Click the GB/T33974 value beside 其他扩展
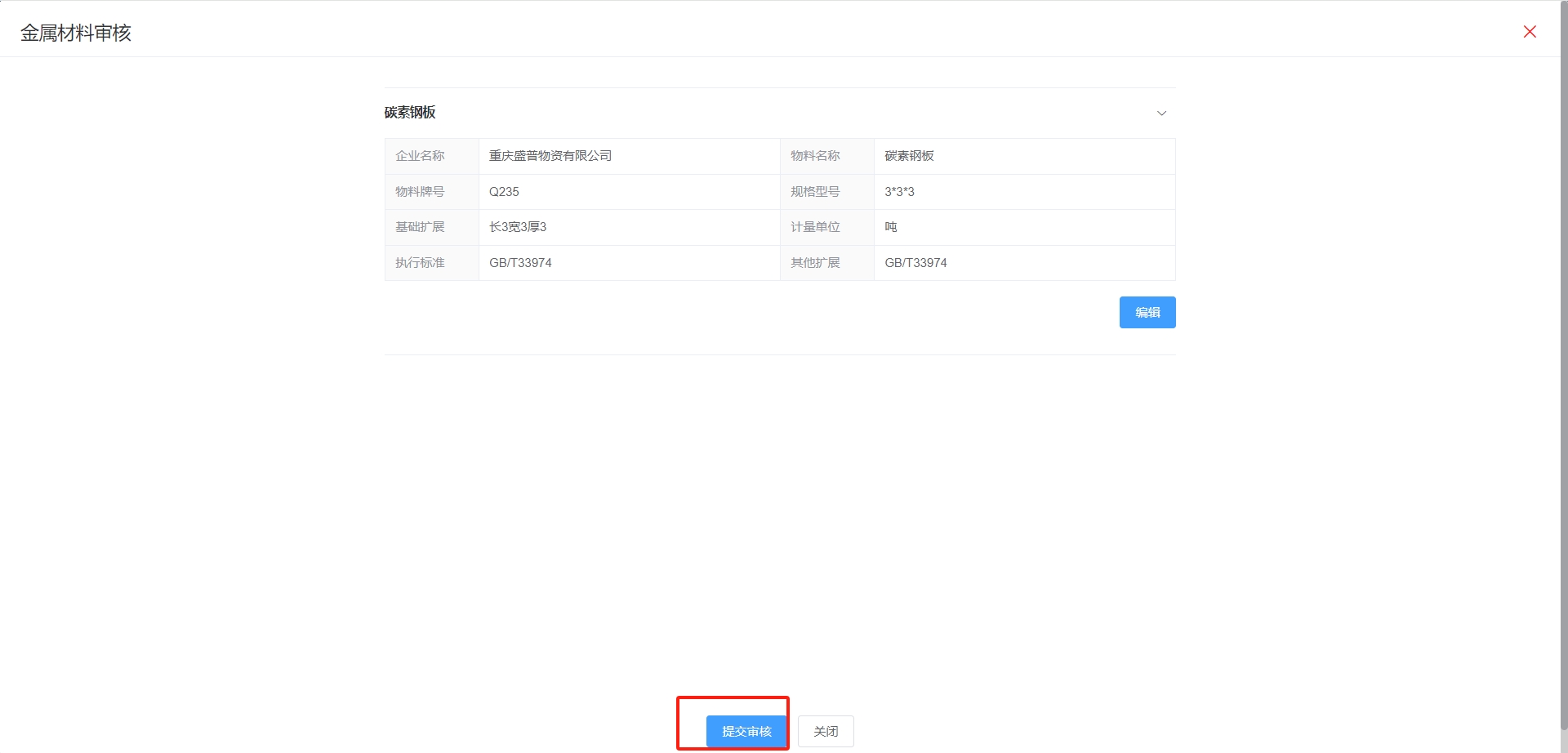1568x753 pixels. (915, 263)
